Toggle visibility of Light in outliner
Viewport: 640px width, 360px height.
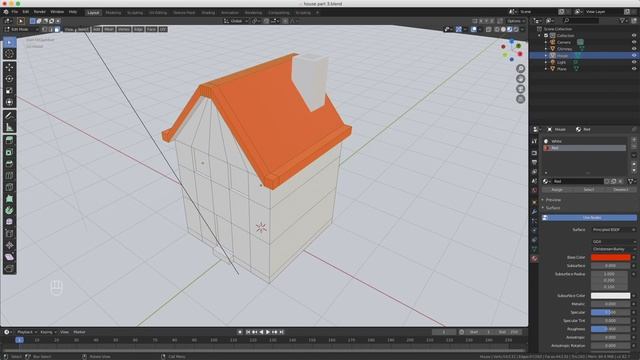click(x=634, y=62)
